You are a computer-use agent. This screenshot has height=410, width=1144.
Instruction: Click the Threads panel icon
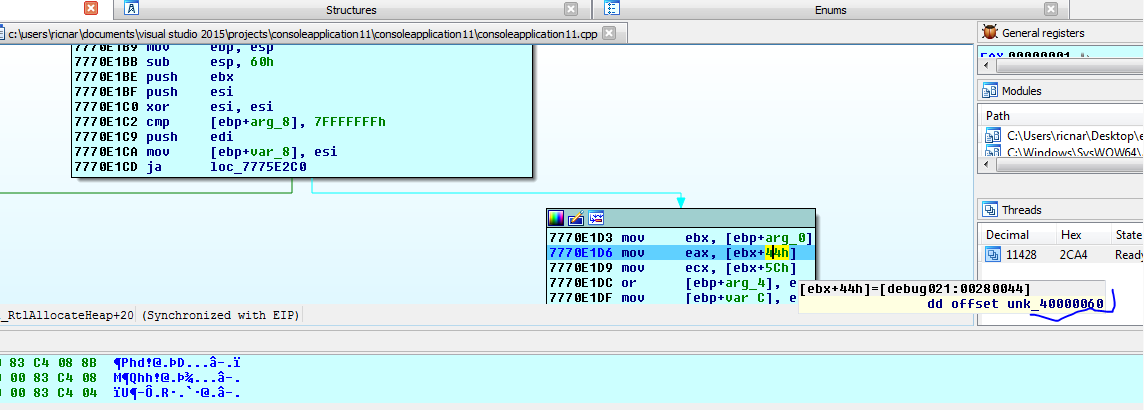pos(991,210)
